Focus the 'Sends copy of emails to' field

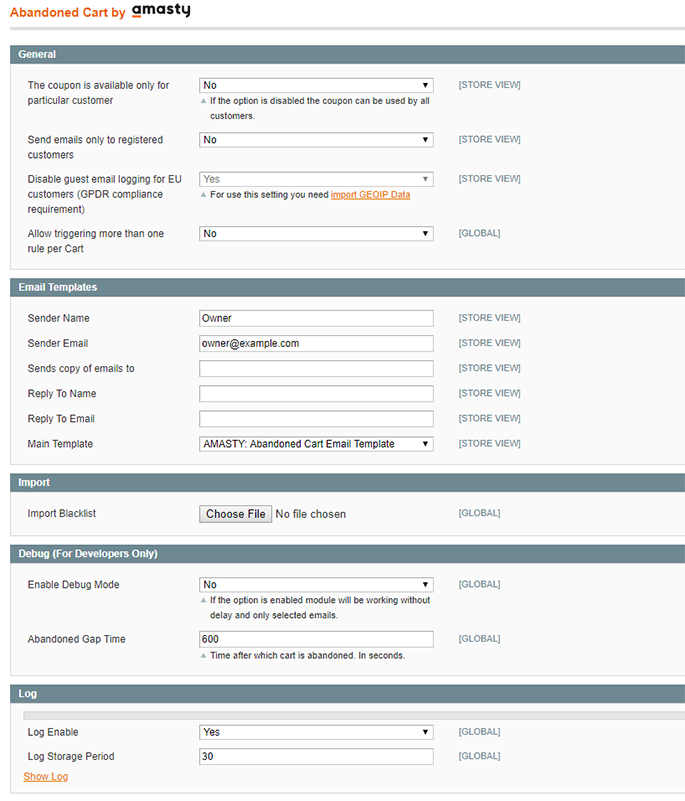(316, 369)
